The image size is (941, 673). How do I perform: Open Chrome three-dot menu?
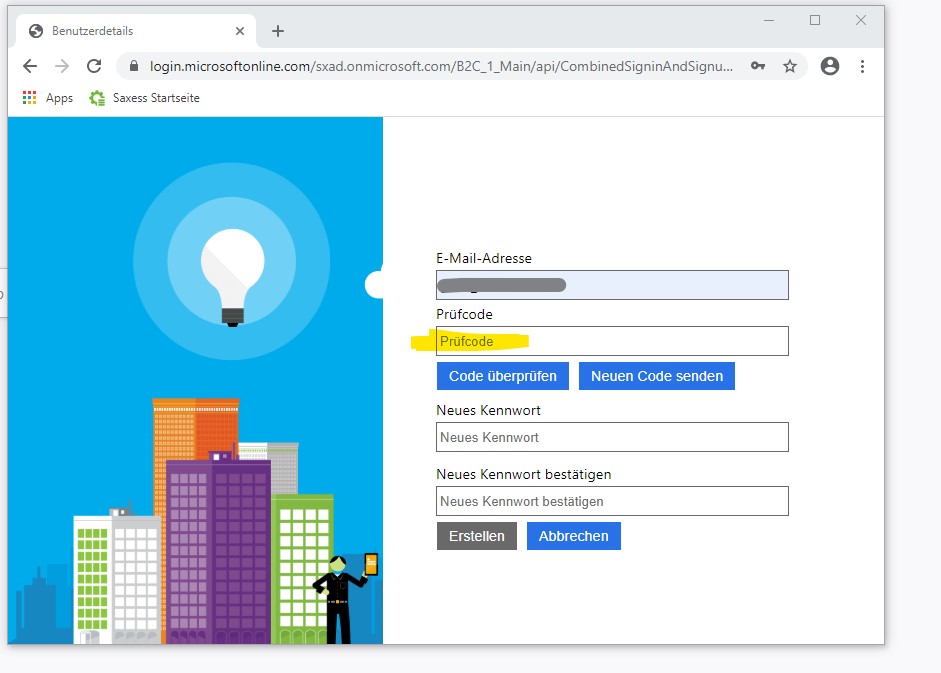(862, 66)
